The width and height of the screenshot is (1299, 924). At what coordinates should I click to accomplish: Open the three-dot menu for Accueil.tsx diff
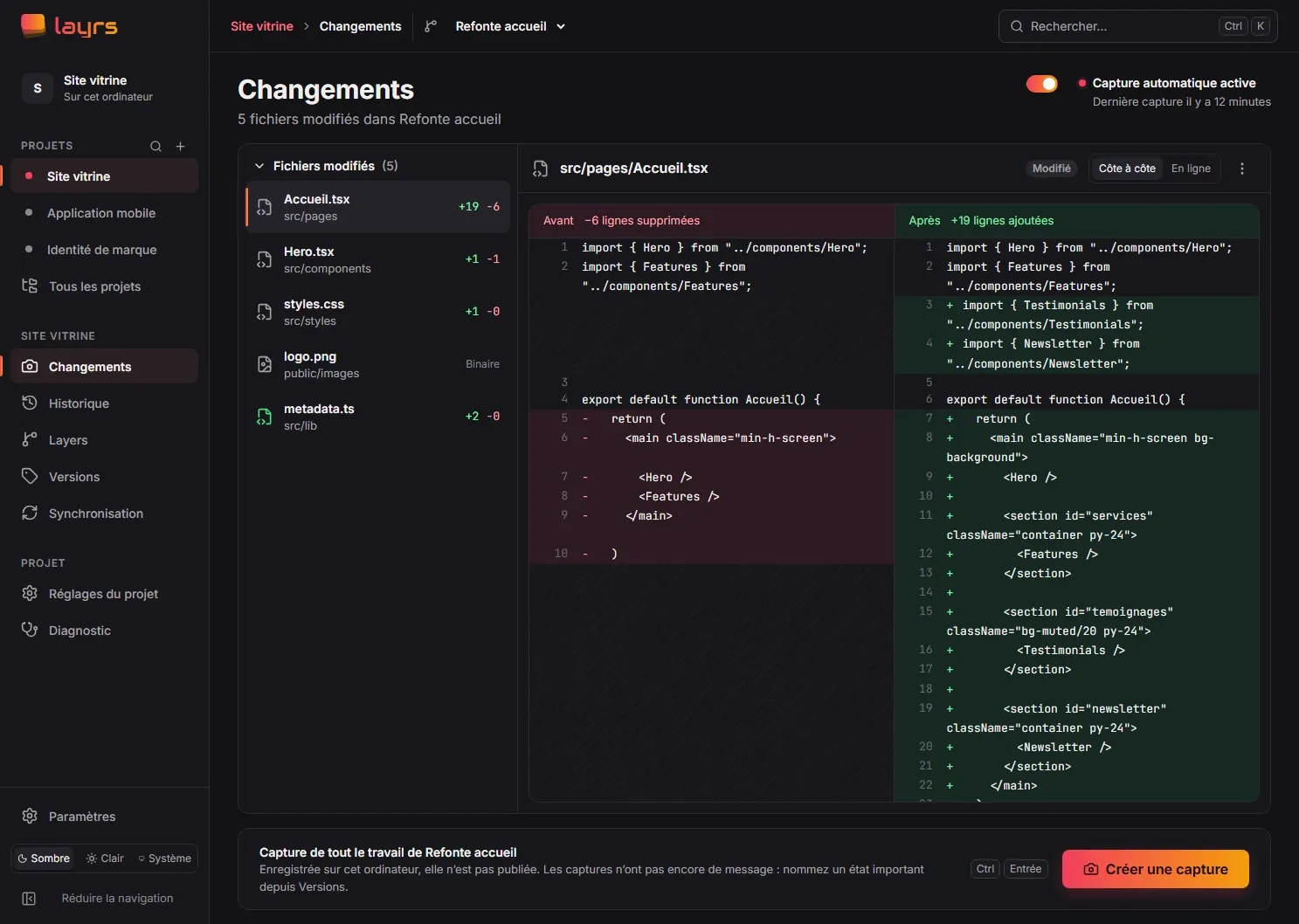(1242, 169)
